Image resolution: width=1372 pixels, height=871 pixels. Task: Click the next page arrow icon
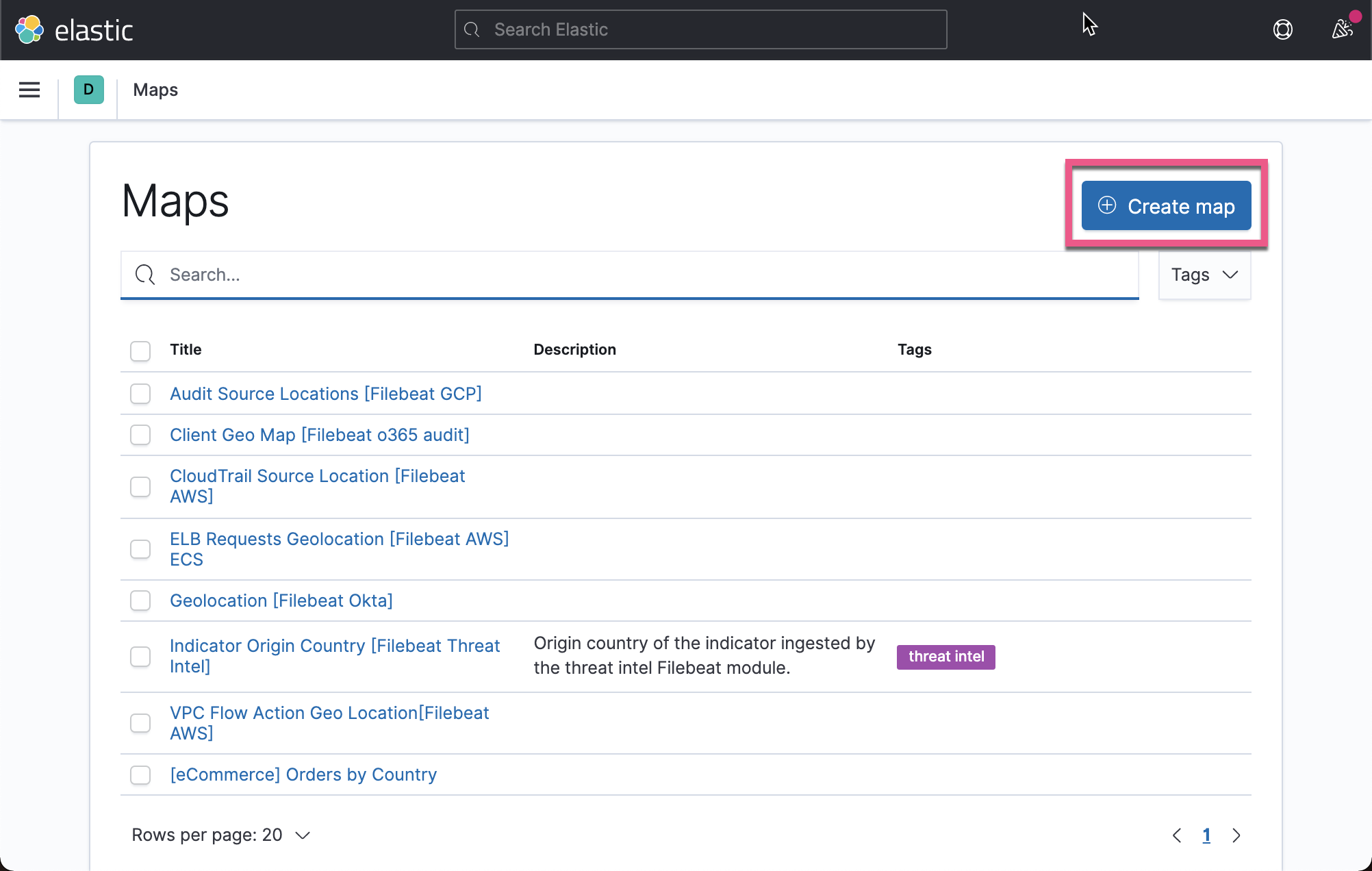1236,835
